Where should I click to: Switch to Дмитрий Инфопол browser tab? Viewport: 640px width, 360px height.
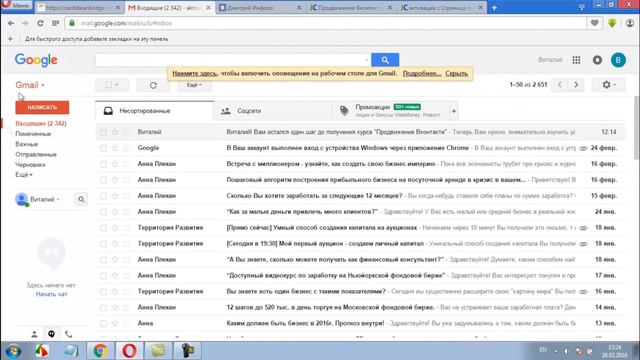click(x=260, y=7)
